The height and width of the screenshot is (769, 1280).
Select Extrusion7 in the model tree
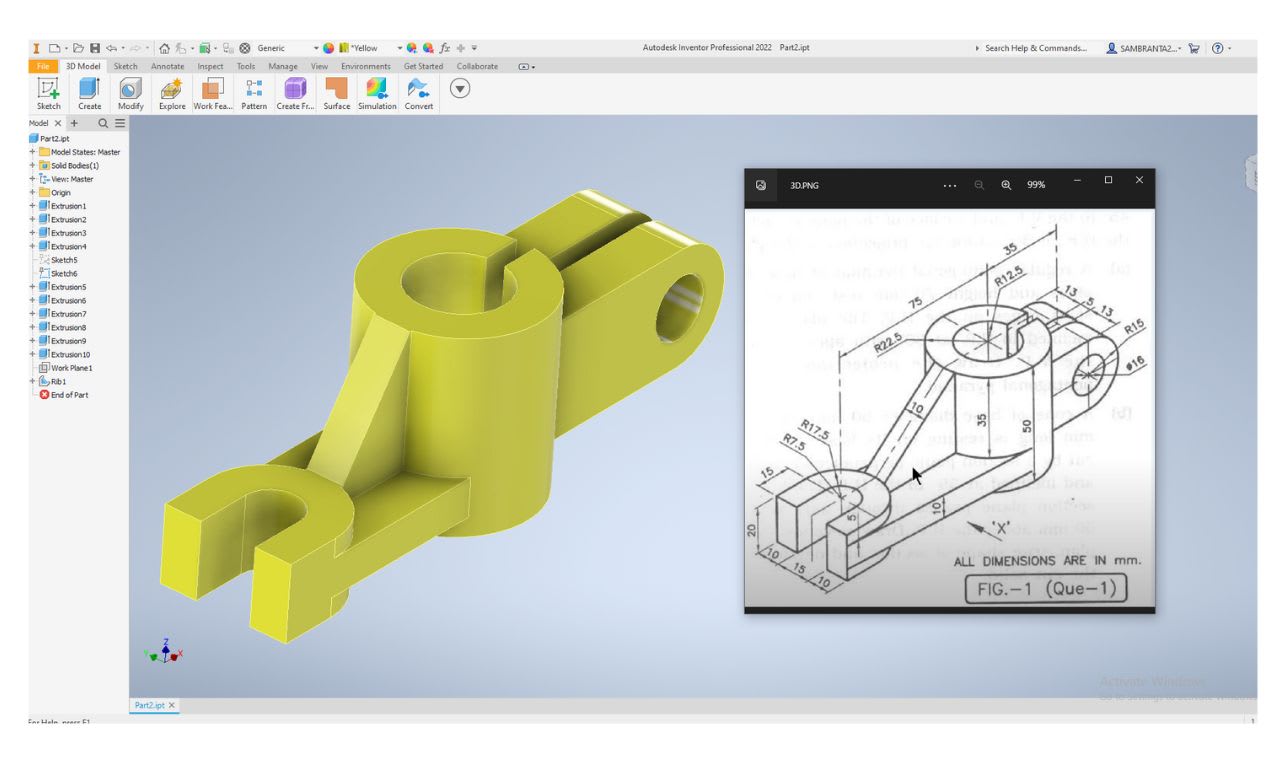(68, 314)
